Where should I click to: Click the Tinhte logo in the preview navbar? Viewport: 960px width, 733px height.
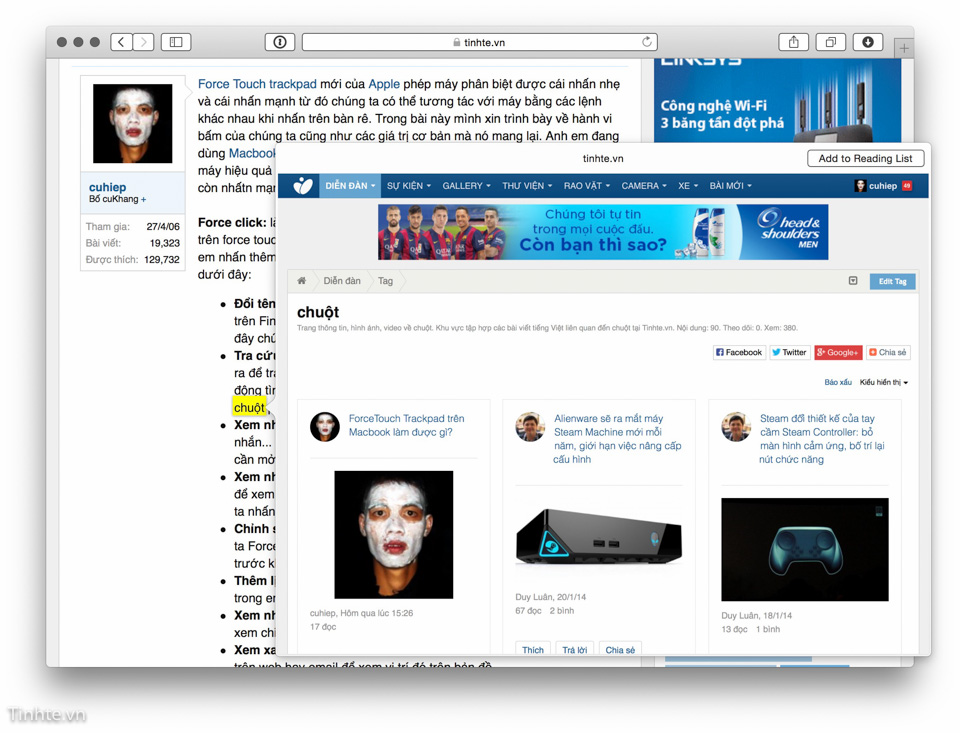[x=302, y=186]
